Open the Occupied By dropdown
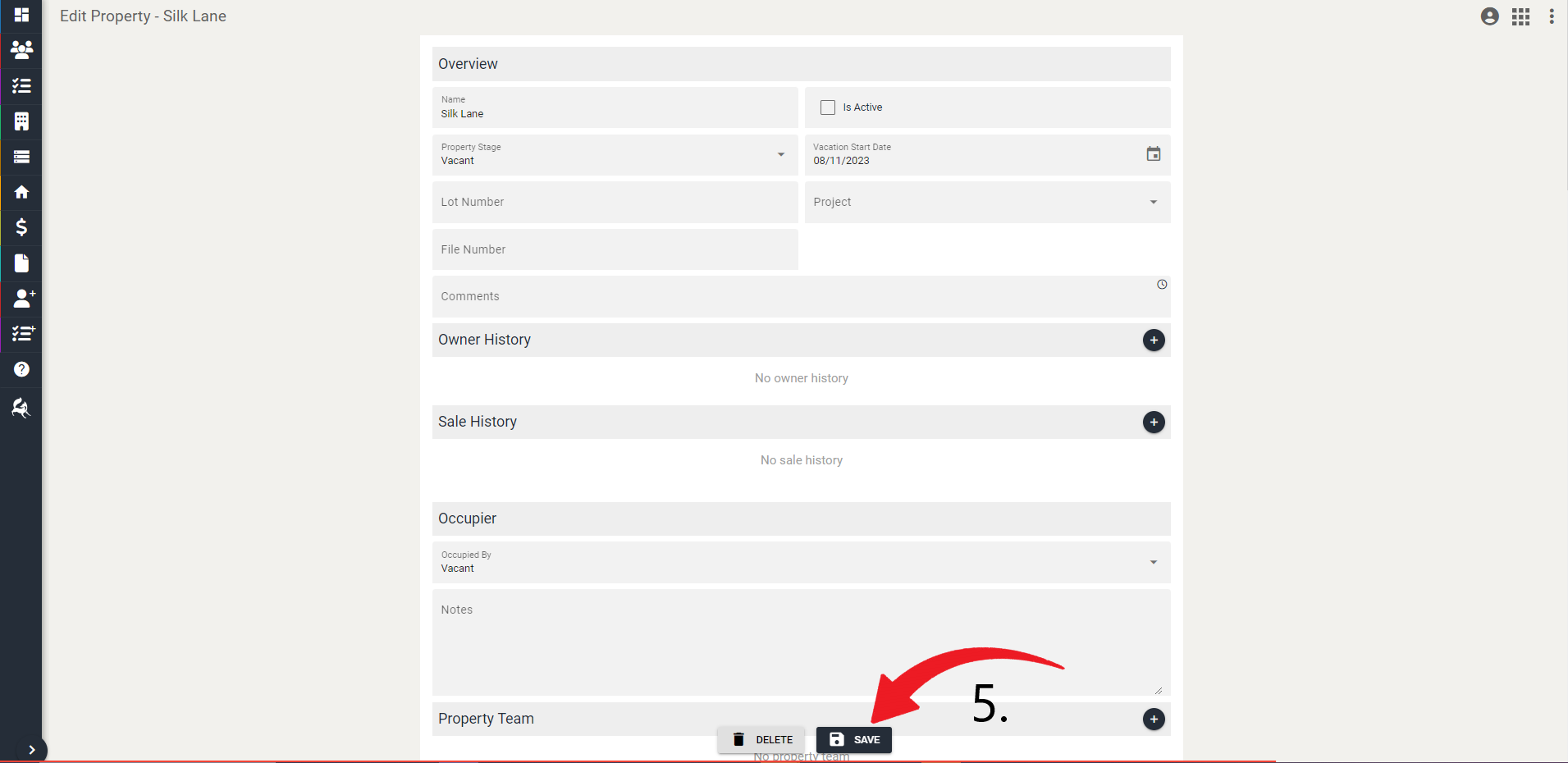 (1153, 562)
